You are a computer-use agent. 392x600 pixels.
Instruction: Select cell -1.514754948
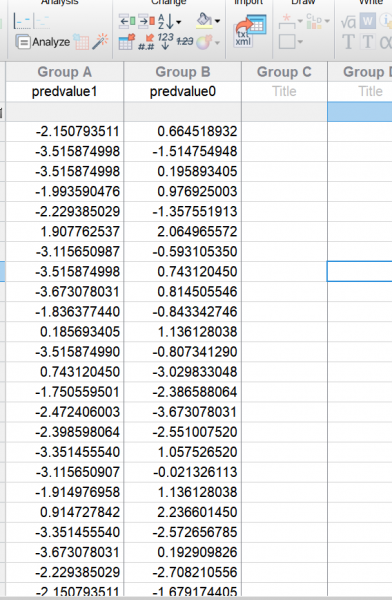pyautogui.click(x=183, y=152)
